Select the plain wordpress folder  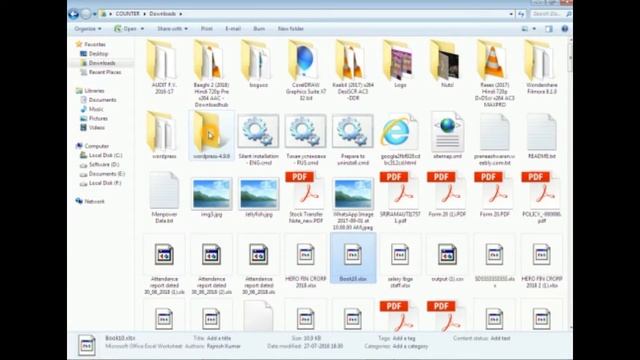coord(164,136)
